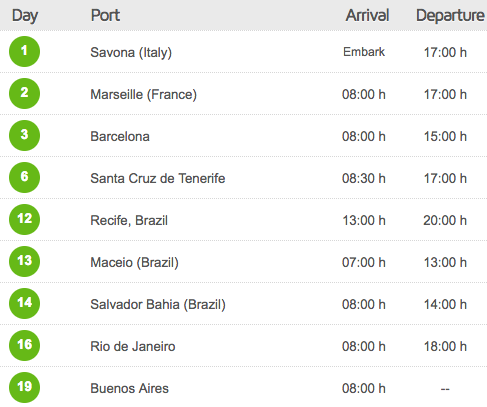Screen dimensions: 487x407
Task: Open the Marseille (France) port entry
Action: pyautogui.click(x=144, y=94)
